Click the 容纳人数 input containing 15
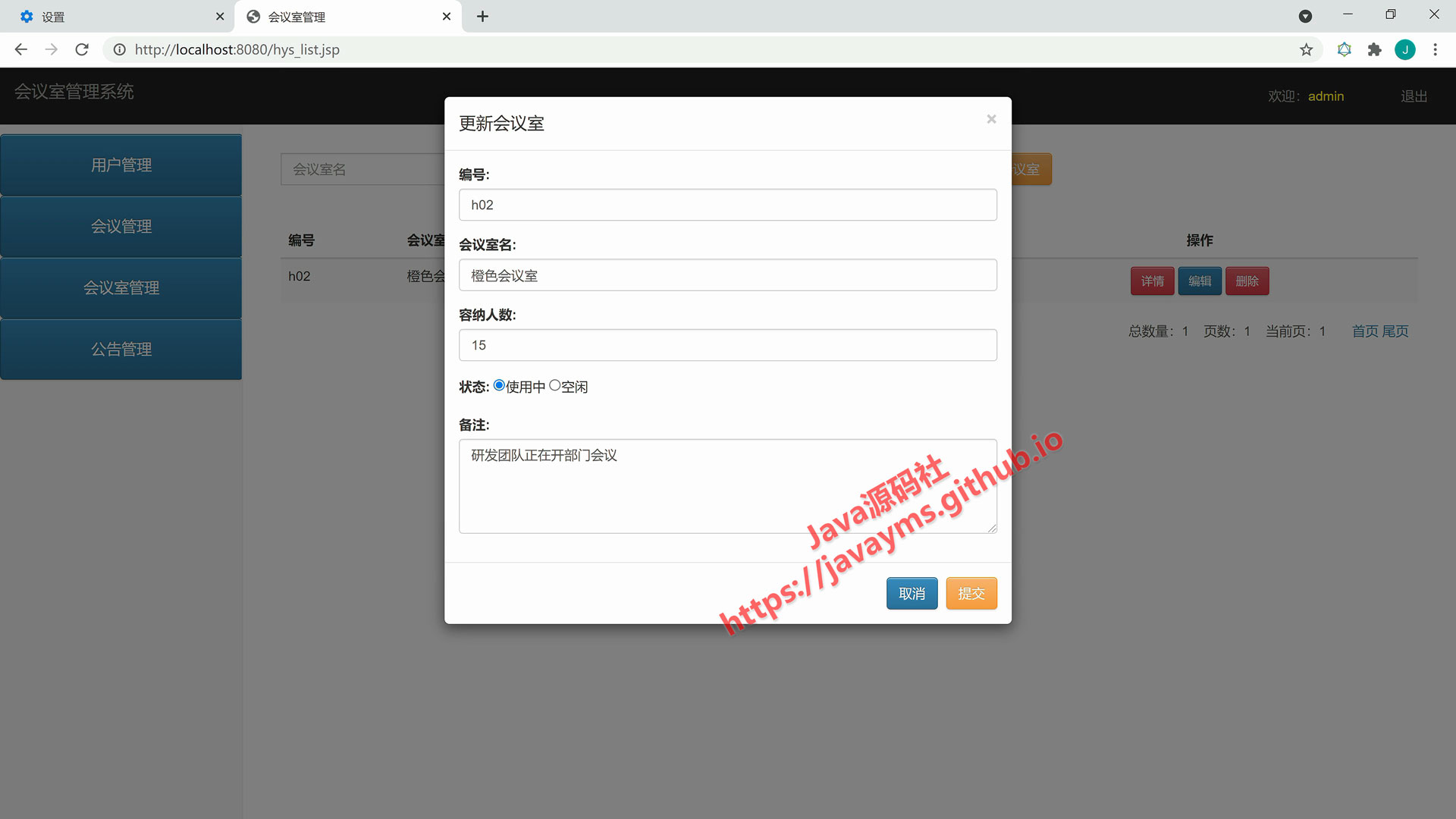Screen dimensions: 1456x819 727,345
